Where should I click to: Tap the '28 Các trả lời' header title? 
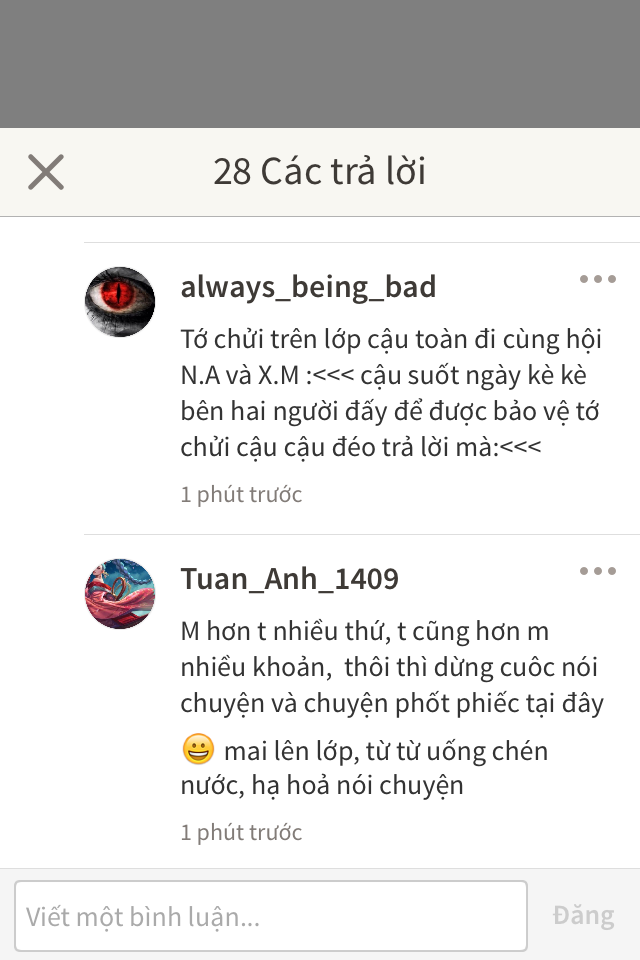[x=319, y=171]
